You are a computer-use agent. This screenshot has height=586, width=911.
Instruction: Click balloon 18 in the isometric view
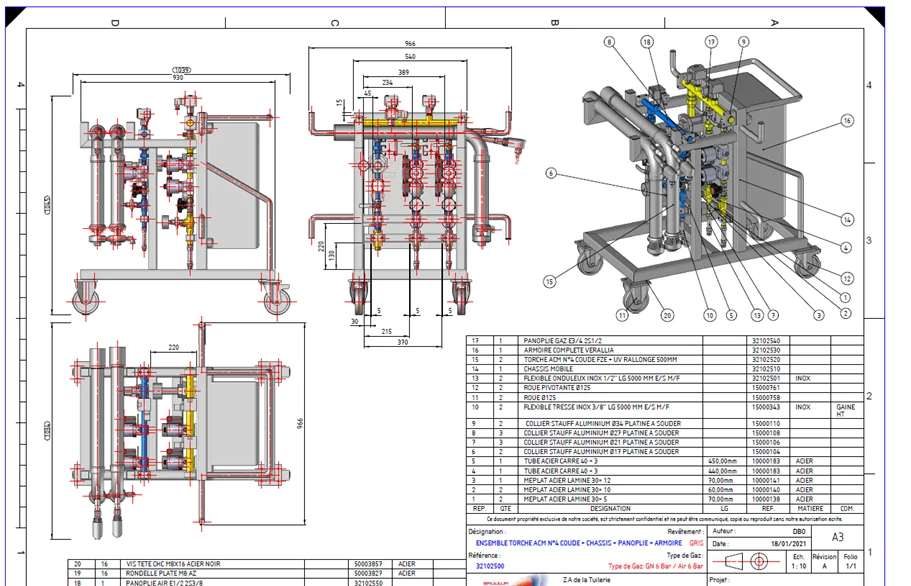pyautogui.click(x=647, y=42)
